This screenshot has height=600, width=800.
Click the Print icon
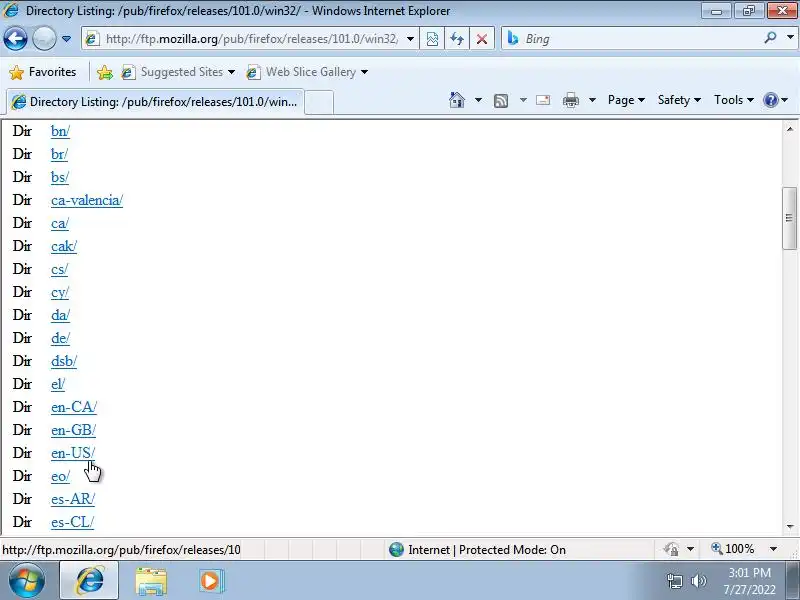click(x=571, y=100)
